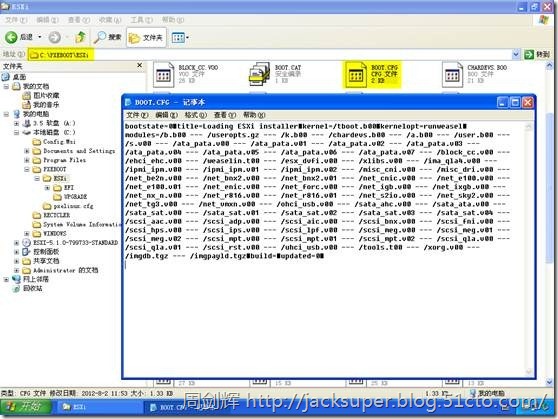558x419 pixels.
Task: Open the address bar dropdown arrow
Action: tap(516, 54)
